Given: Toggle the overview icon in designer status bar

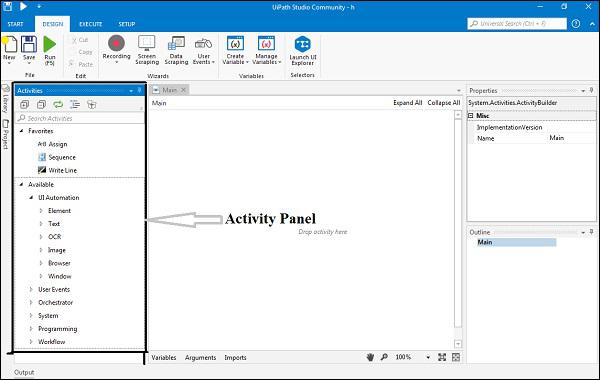Looking at the screenshot, I should tap(456, 357).
